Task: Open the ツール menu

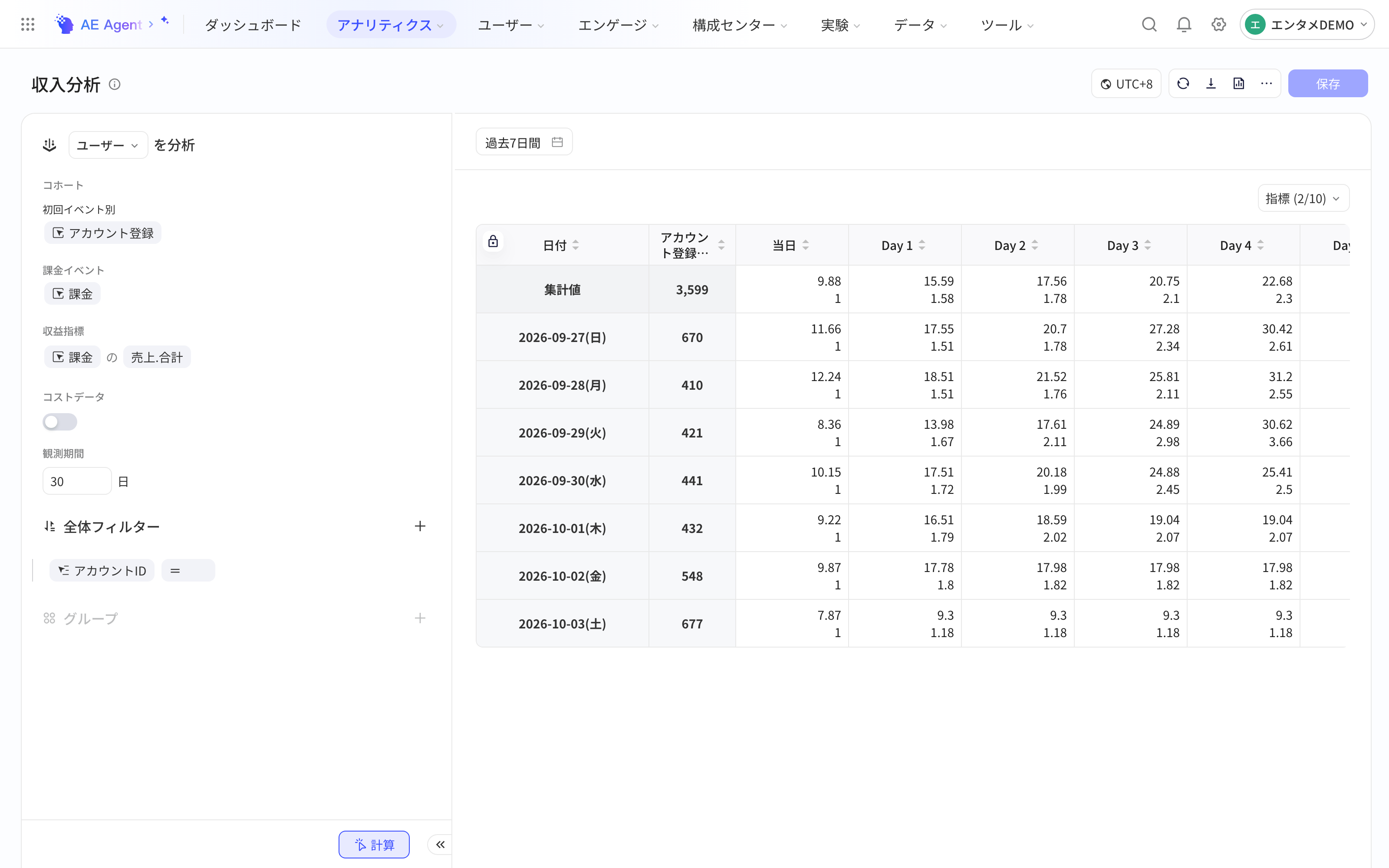Action: (x=1007, y=25)
